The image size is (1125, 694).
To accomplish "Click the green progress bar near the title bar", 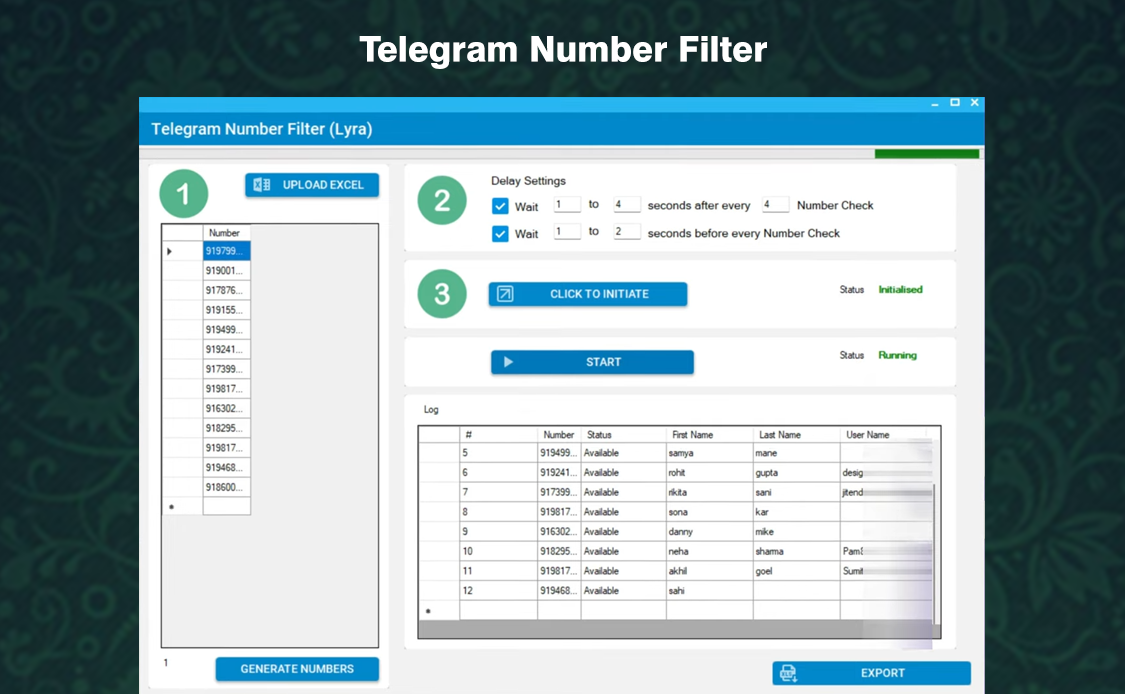I will click(x=926, y=152).
